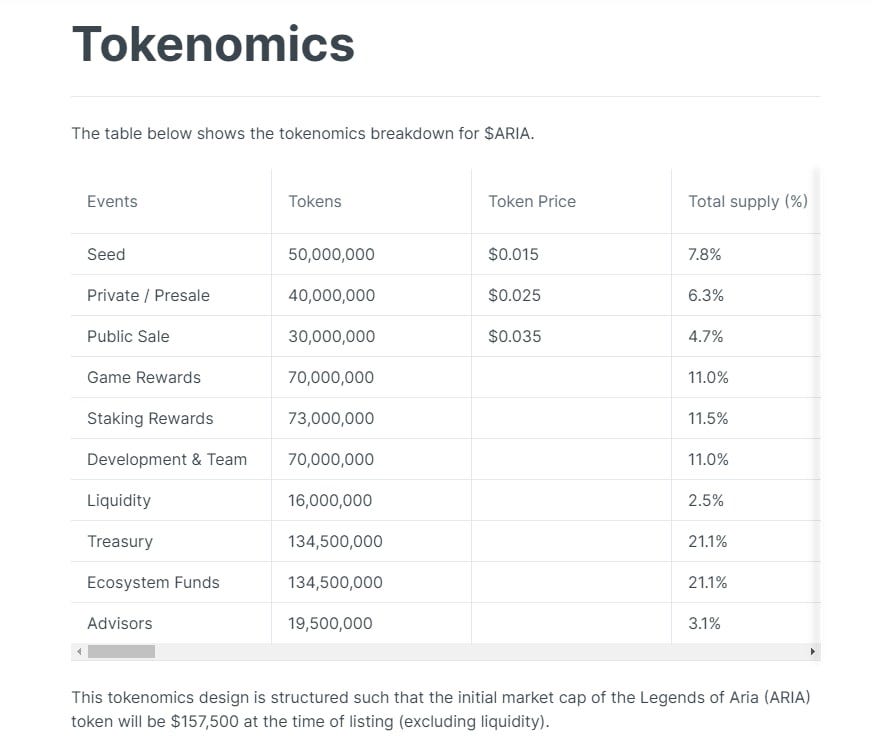Select the Events column header

112,201
